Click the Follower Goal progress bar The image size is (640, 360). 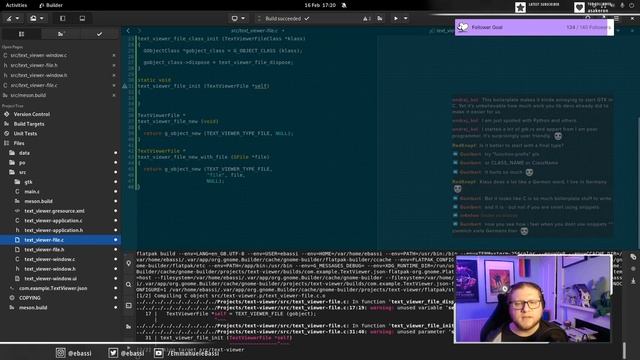534,27
